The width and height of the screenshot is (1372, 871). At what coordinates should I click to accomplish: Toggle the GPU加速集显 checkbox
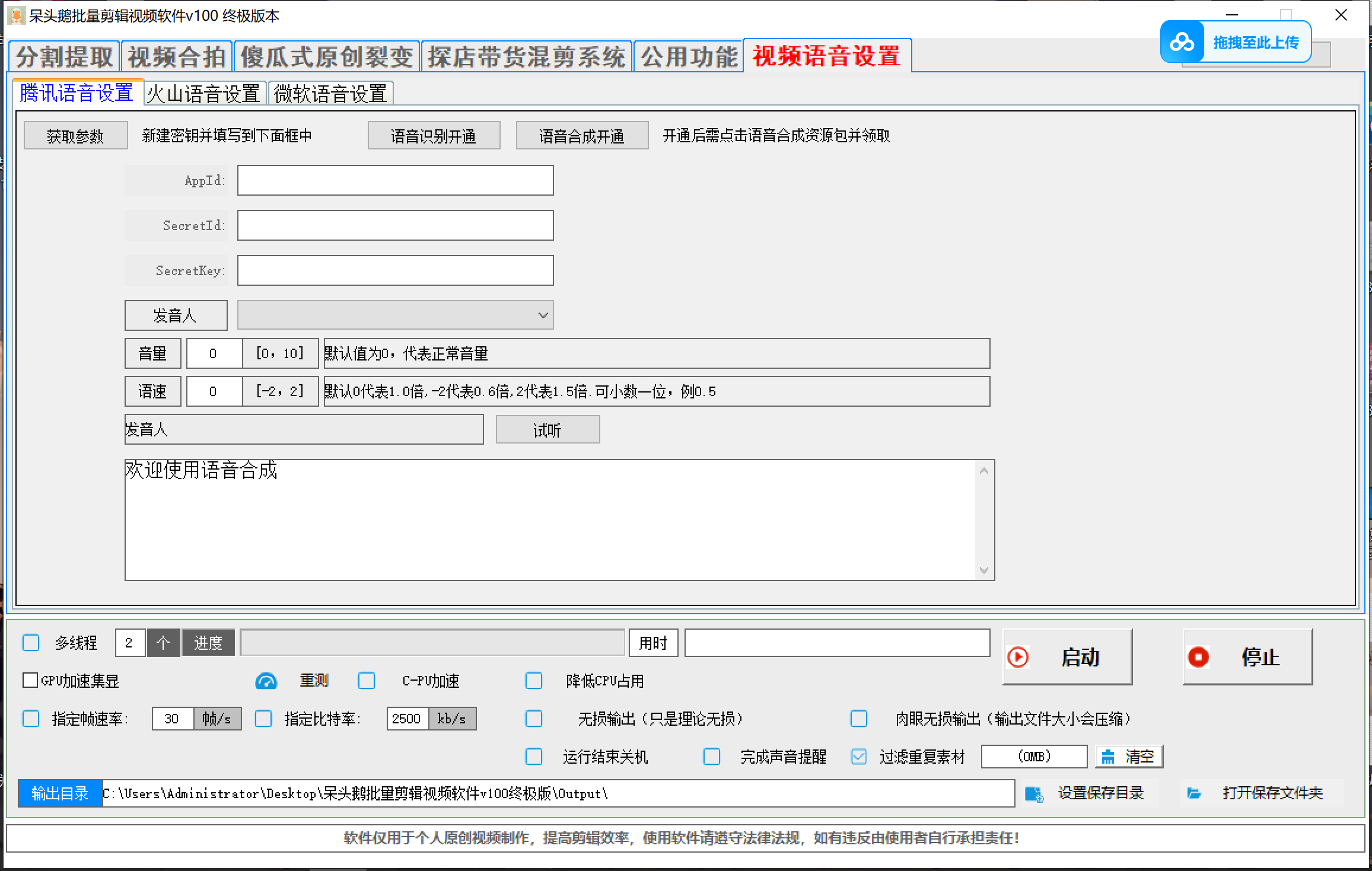point(30,680)
